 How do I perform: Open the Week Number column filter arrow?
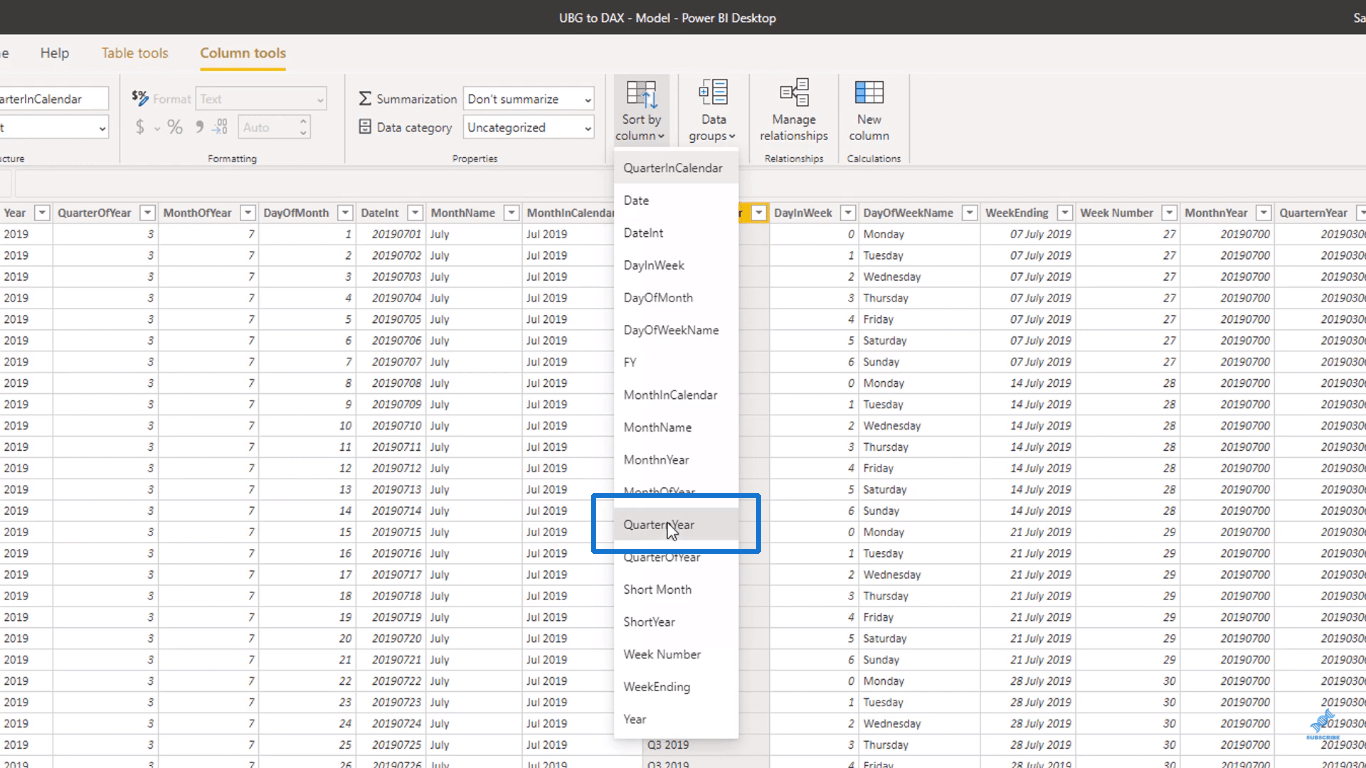pos(1168,213)
